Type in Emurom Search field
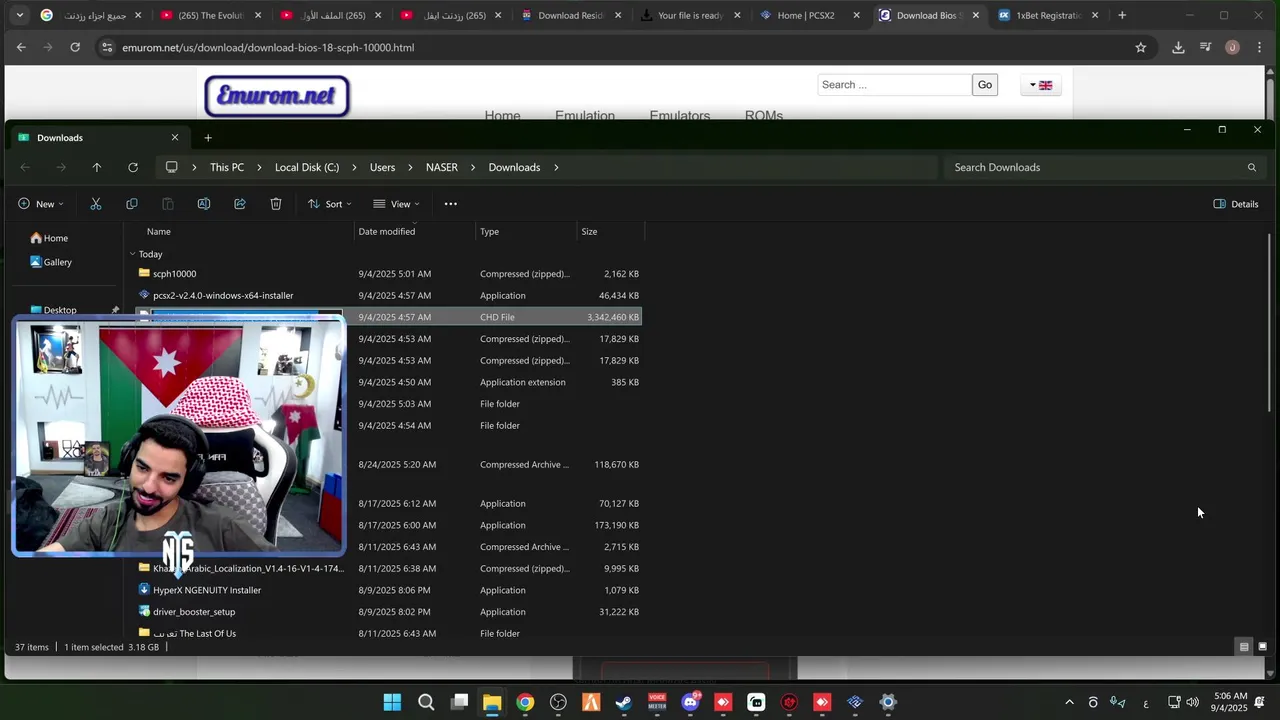Image resolution: width=1280 pixels, height=720 pixels. tap(894, 85)
